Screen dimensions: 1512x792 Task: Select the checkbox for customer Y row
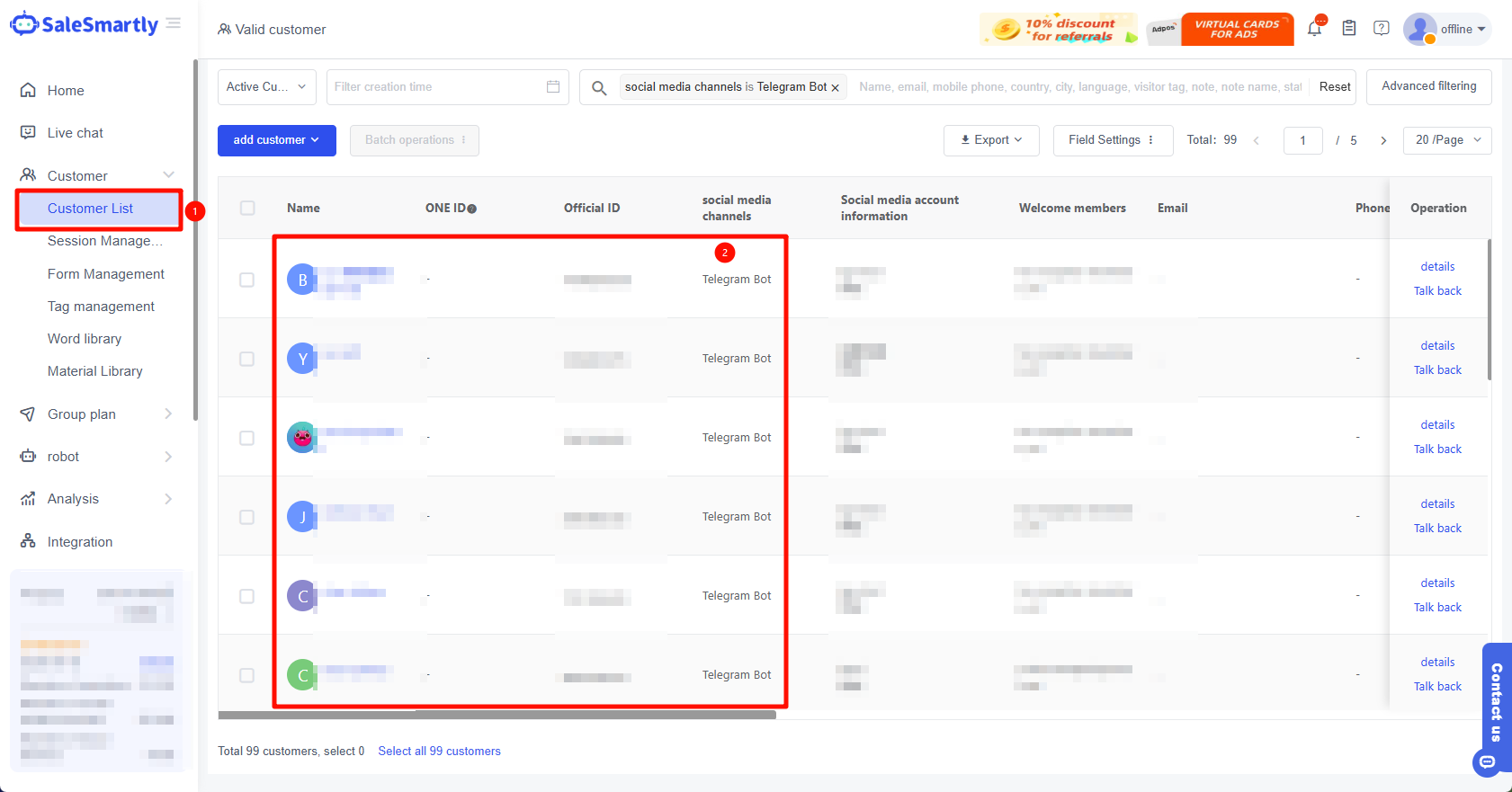coord(247,359)
